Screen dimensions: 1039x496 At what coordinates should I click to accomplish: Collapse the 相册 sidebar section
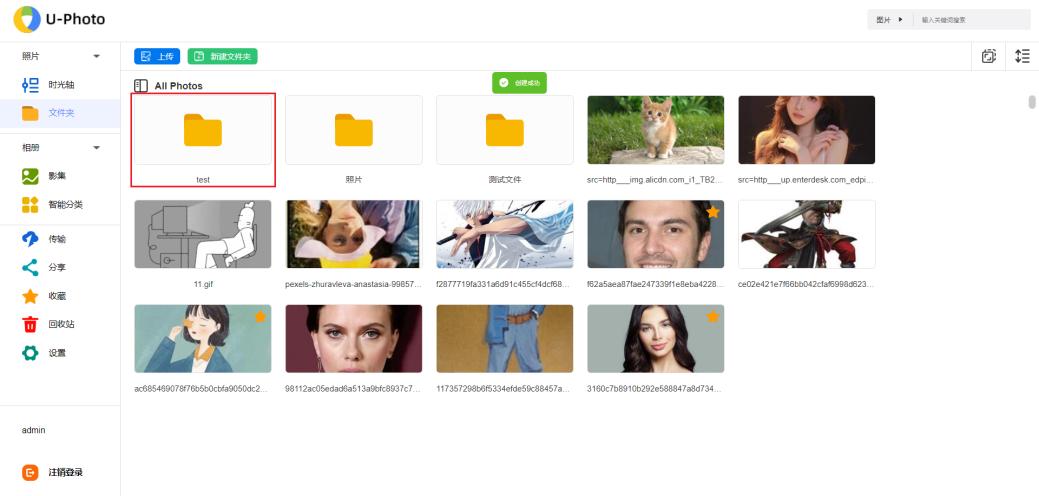click(x=97, y=148)
